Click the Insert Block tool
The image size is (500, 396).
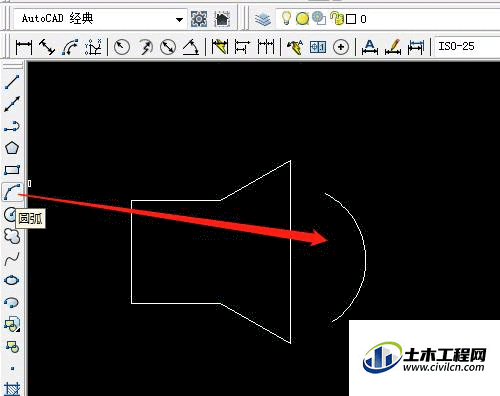coord(12,324)
